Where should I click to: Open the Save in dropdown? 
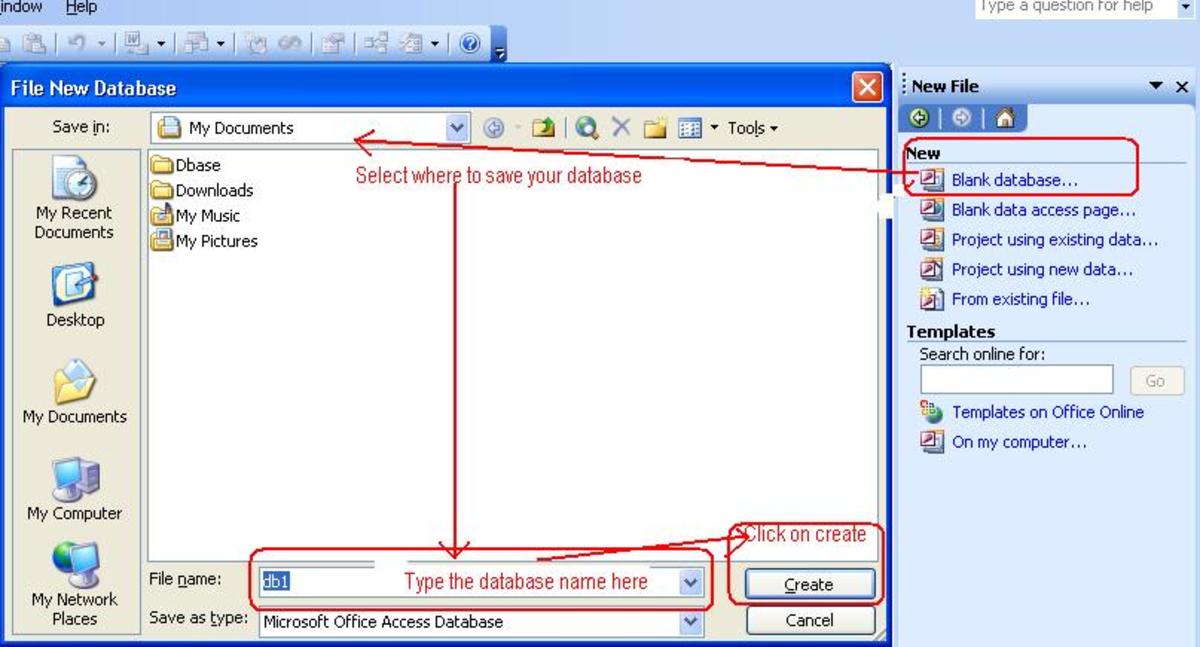pos(456,127)
